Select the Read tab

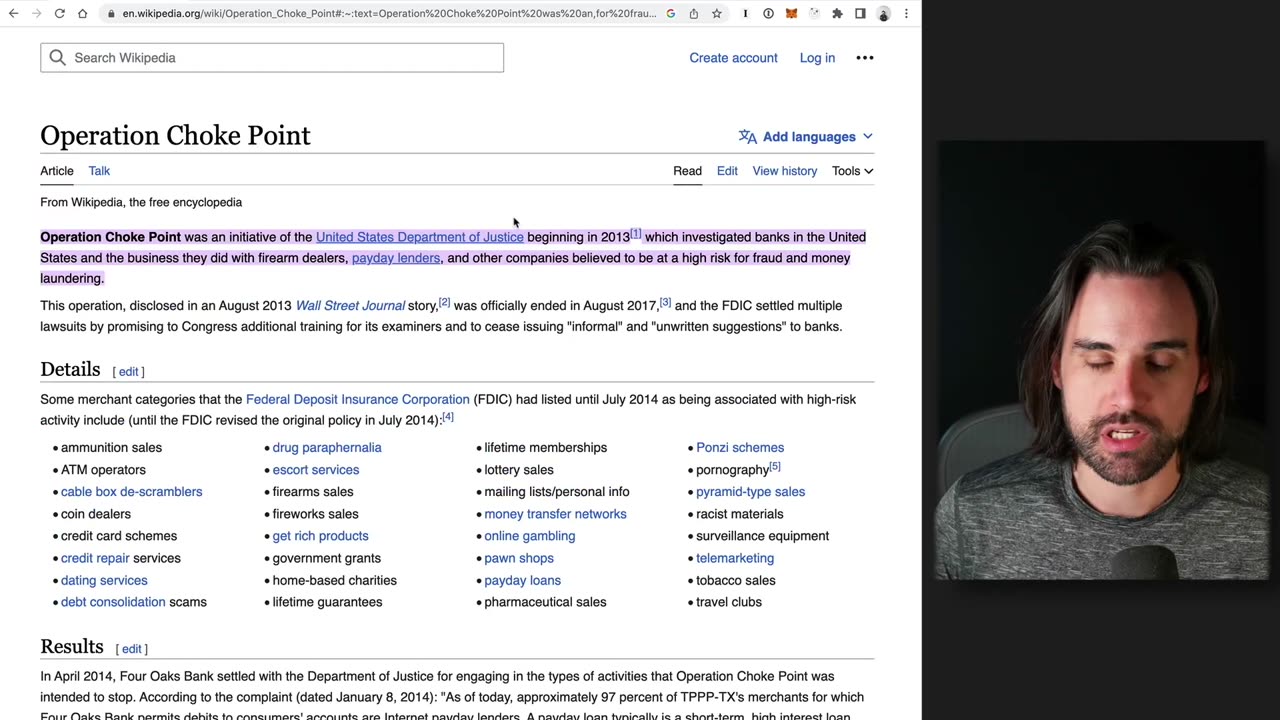point(687,171)
